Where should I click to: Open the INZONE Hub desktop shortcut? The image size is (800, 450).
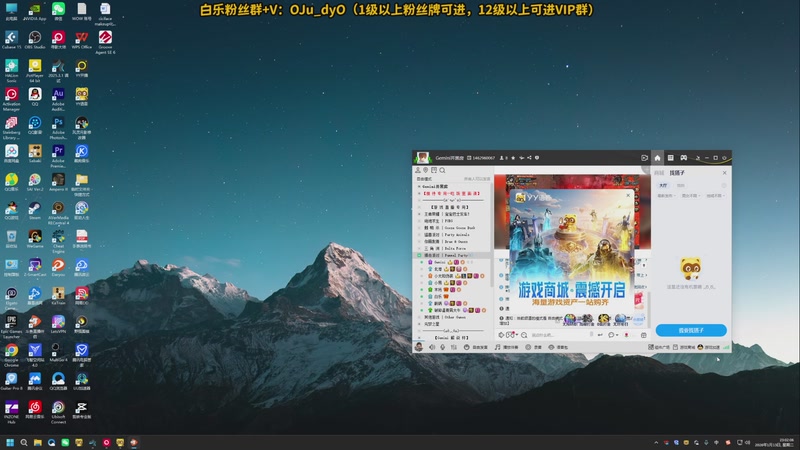(11, 412)
